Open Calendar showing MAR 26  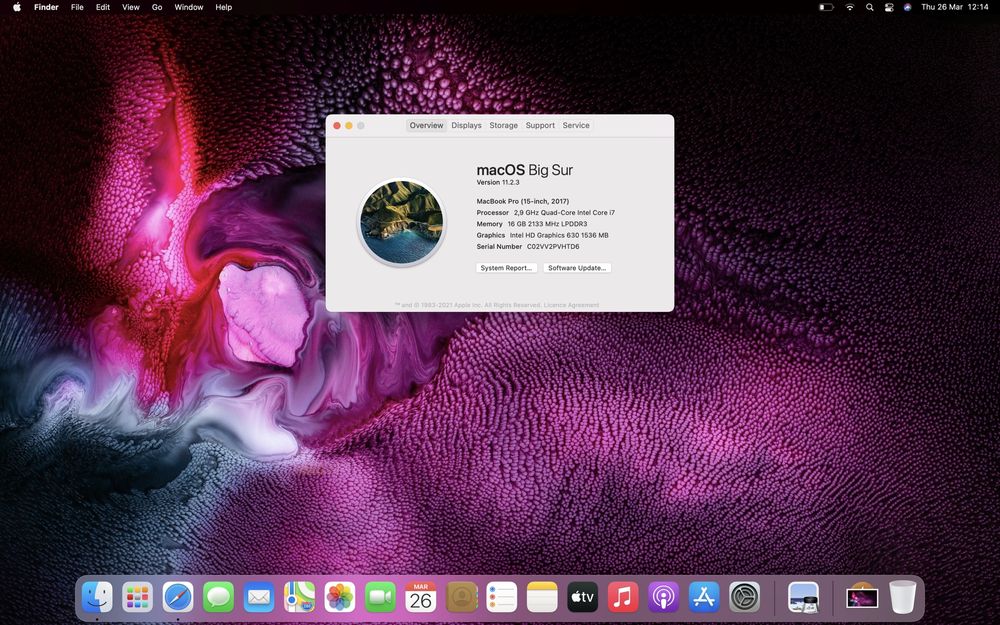pos(421,598)
